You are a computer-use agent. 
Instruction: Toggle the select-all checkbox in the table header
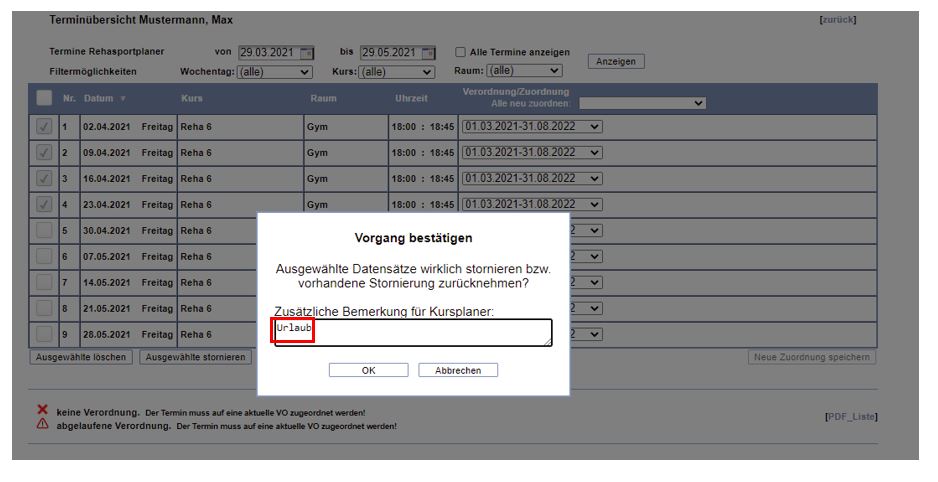44,98
